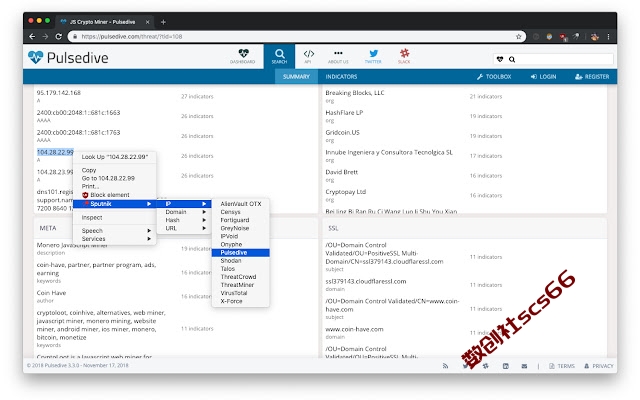
Task: Click browser forward arrow
Action: pos(45,36)
